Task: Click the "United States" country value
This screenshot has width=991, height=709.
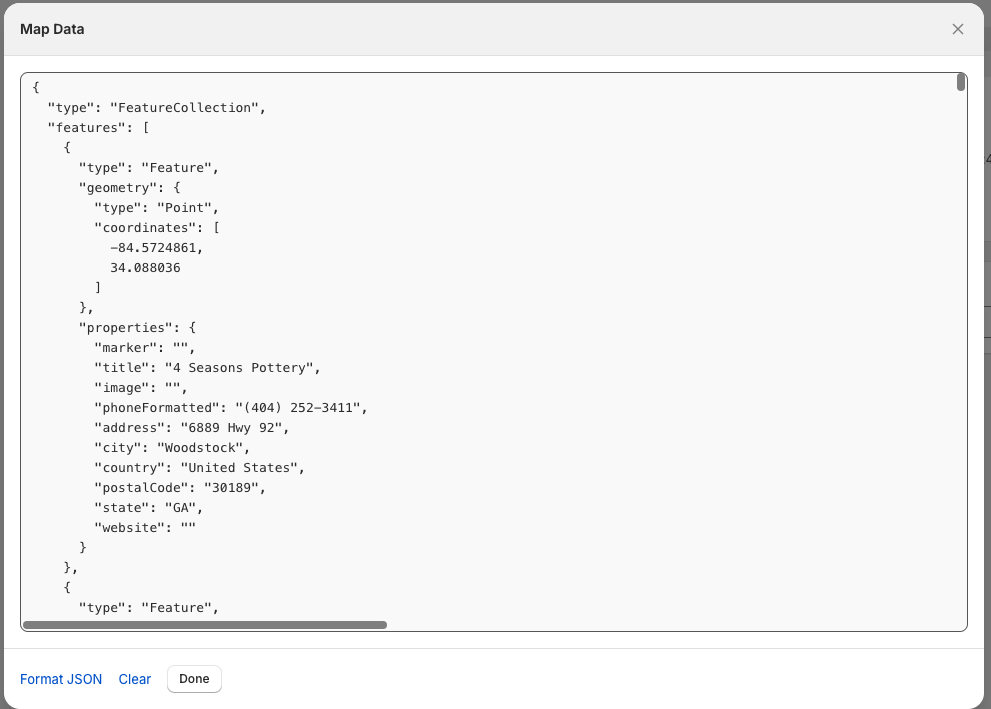Action: pos(241,468)
